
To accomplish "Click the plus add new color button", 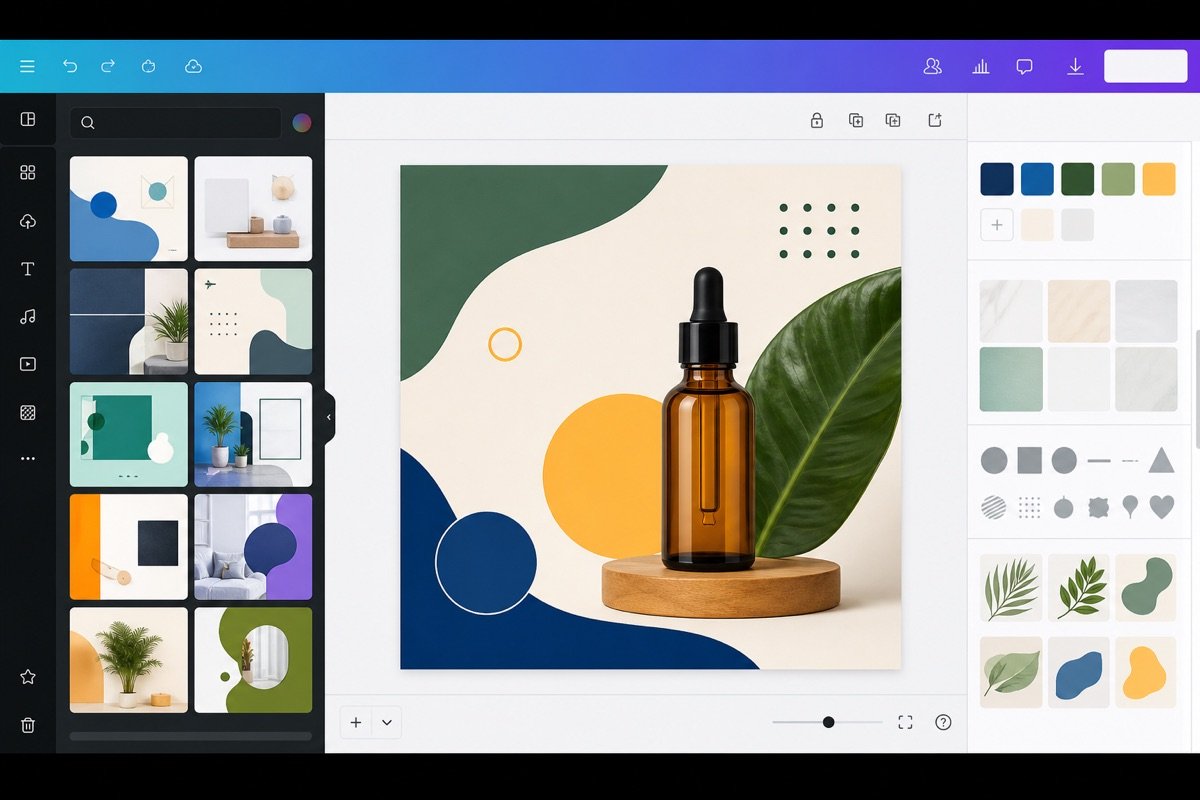I will (997, 225).
